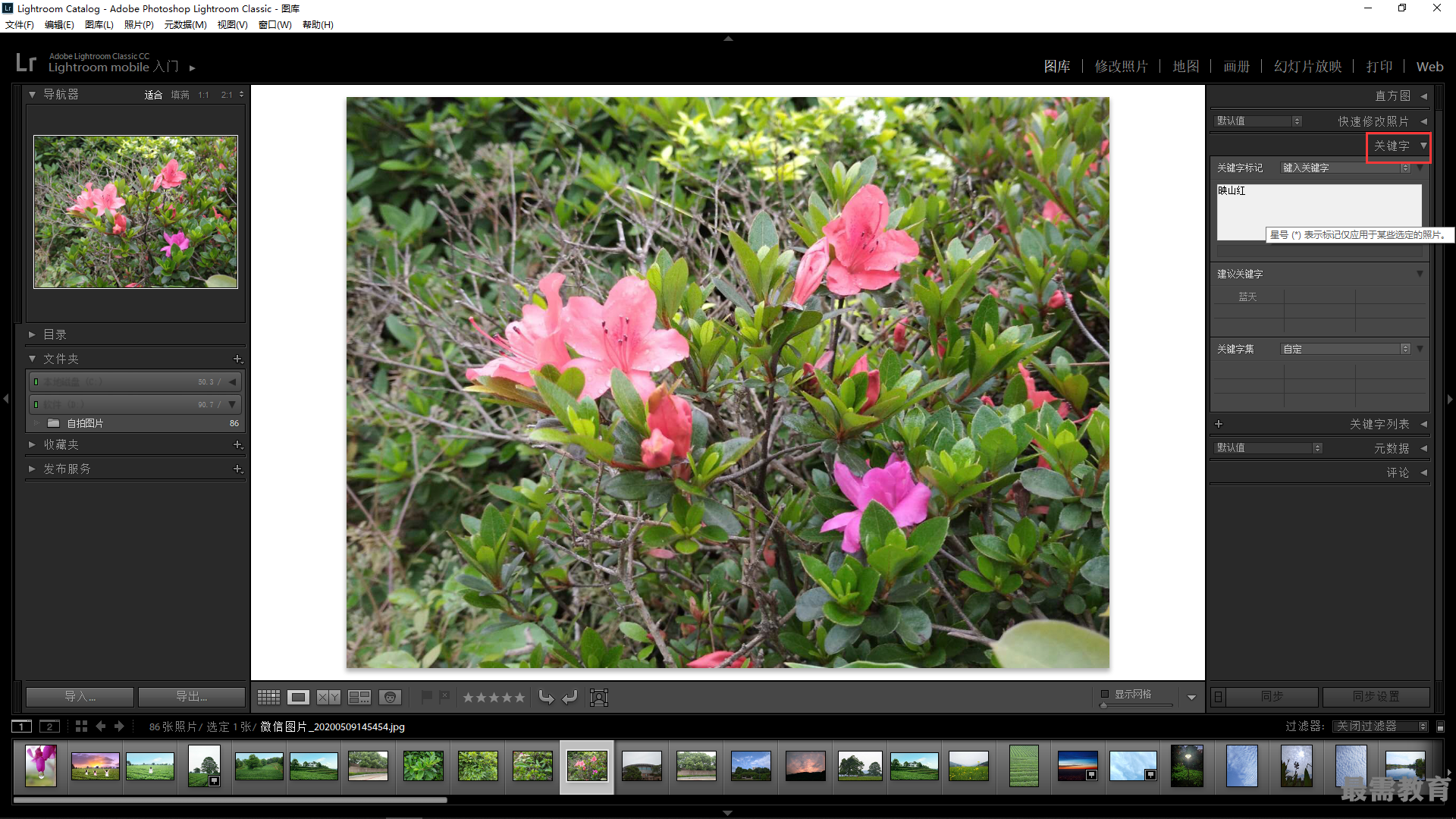Open People face view
This screenshot has width=1456, height=819.
tap(390, 697)
